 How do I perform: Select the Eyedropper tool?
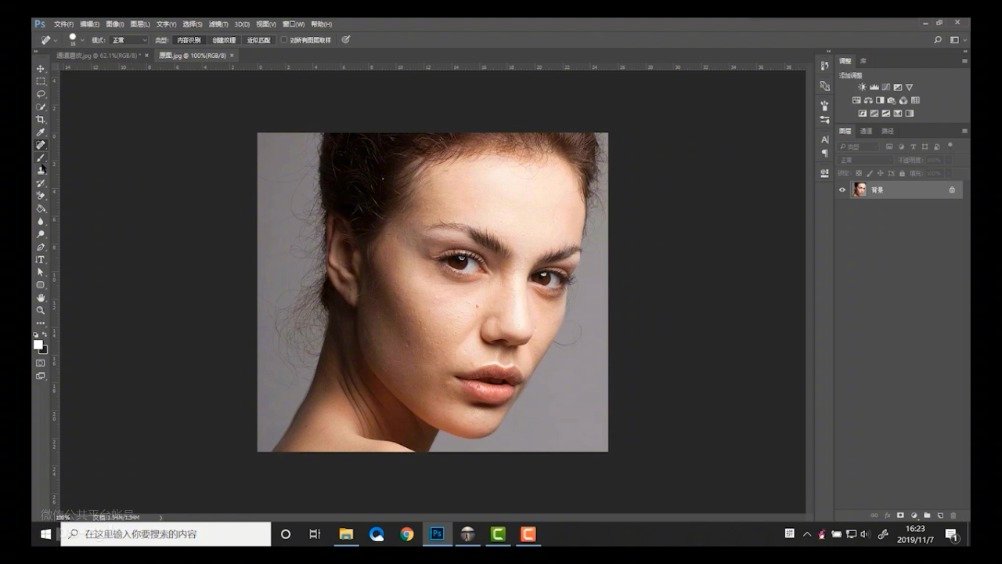pyautogui.click(x=41, y=132)
